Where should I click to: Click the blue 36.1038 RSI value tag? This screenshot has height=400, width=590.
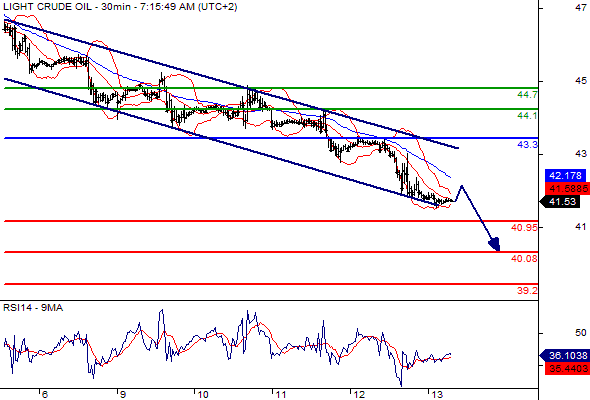click(x=565, y=355)
